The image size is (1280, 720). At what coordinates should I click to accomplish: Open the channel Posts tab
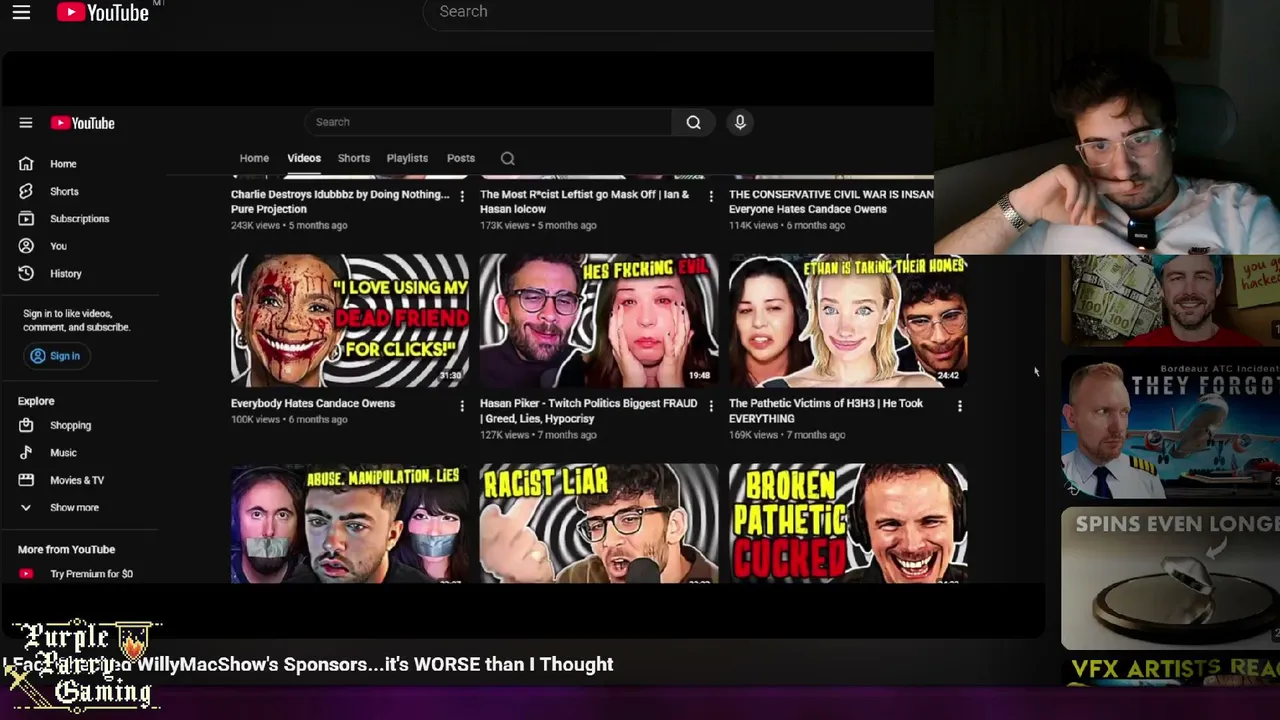pyautogui.click(x=461, y=158)
